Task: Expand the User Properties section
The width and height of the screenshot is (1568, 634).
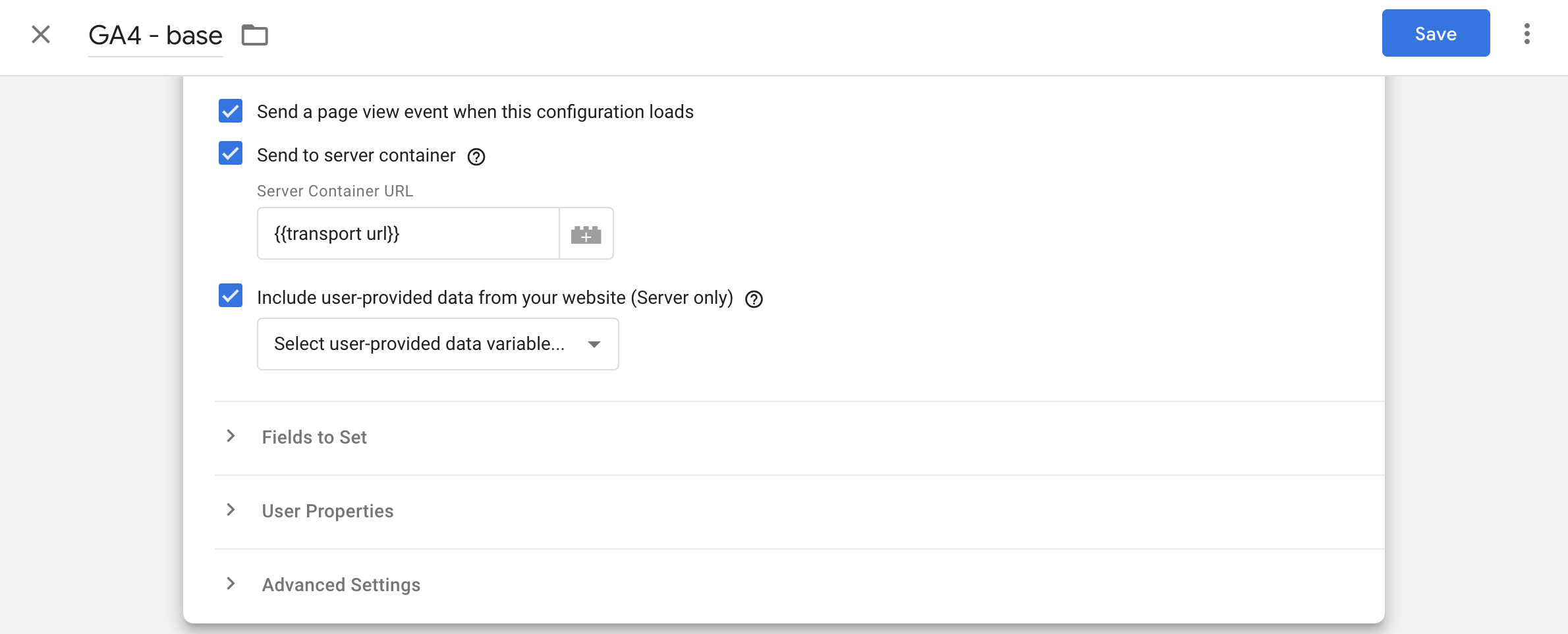Action: (x=327, y=511)
